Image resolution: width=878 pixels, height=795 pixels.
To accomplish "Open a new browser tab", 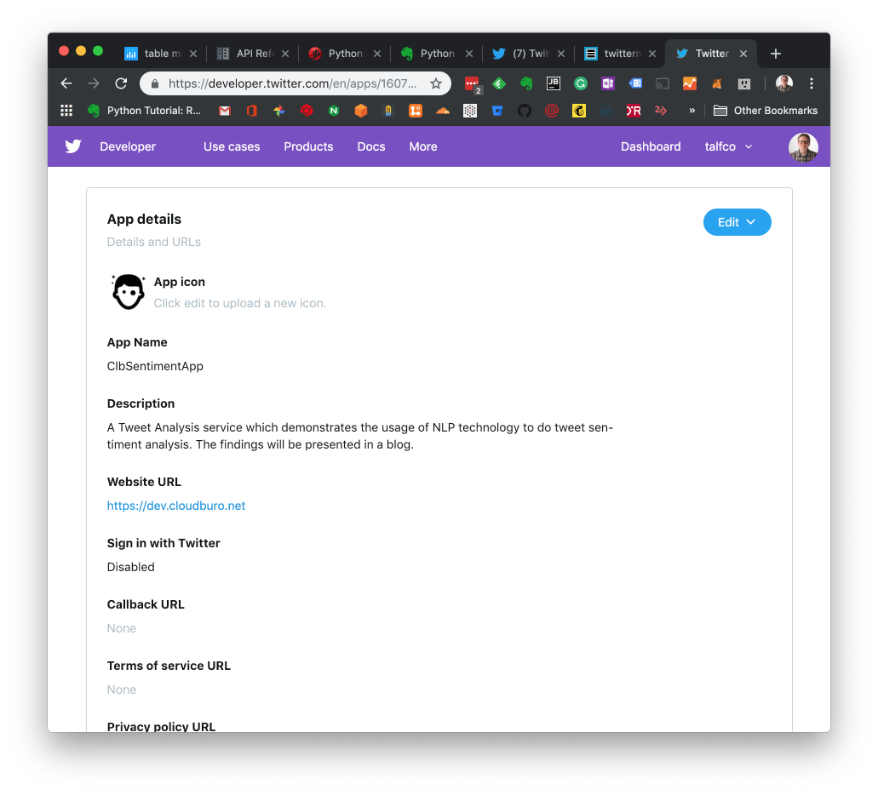I will tap(776, 53).
